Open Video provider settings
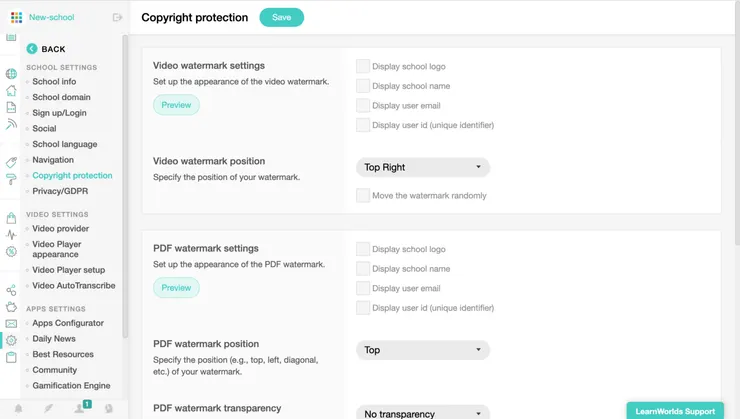Image resolution: width=740 pixels, height=419 pixels. coord(60,229)
